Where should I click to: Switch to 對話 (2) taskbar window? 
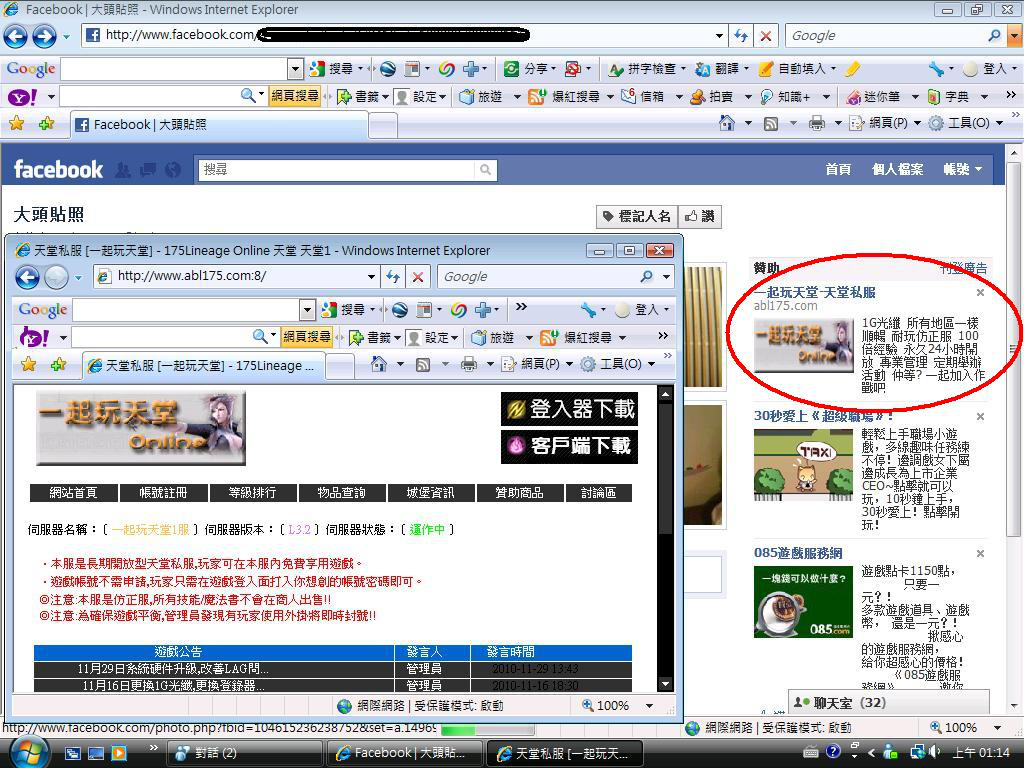click(x=244, y=753)
